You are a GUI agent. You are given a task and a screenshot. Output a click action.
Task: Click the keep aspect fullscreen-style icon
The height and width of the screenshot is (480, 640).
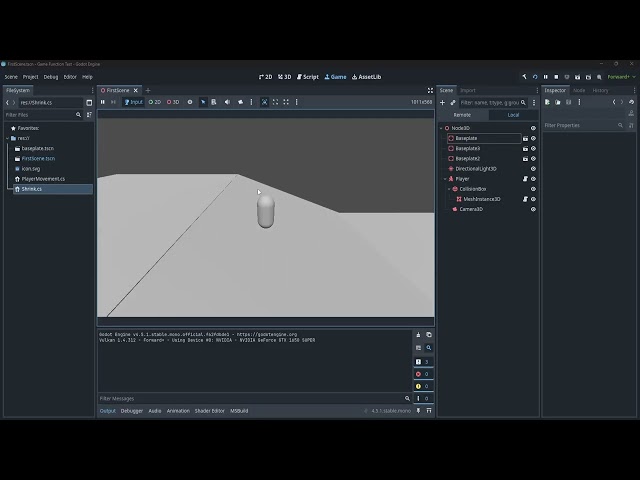pyautogui.click(x=276, y=102)
